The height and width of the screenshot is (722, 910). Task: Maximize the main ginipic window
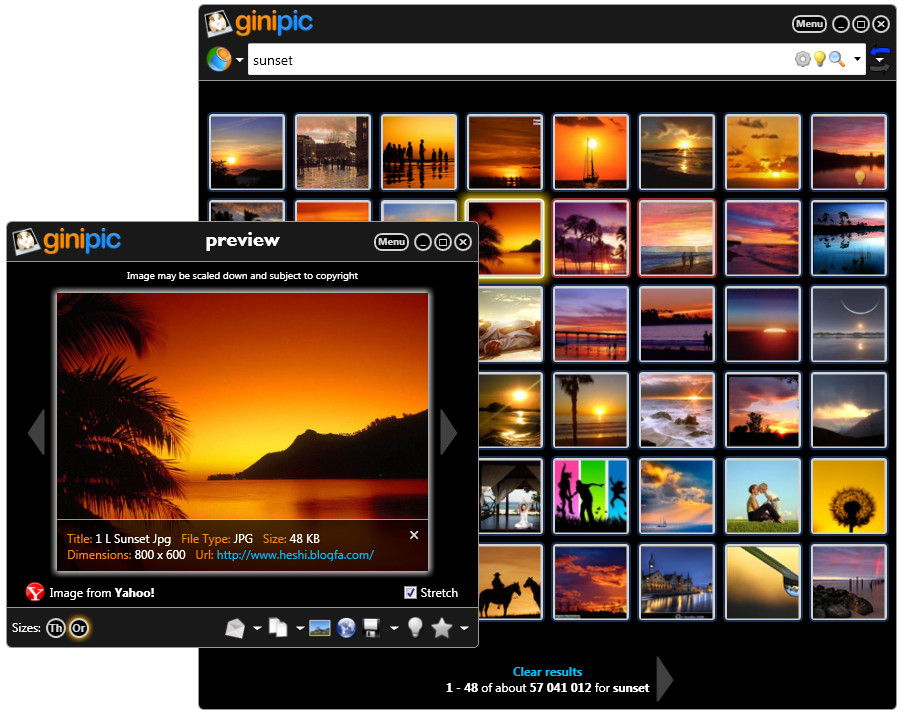tap(861, 24)
